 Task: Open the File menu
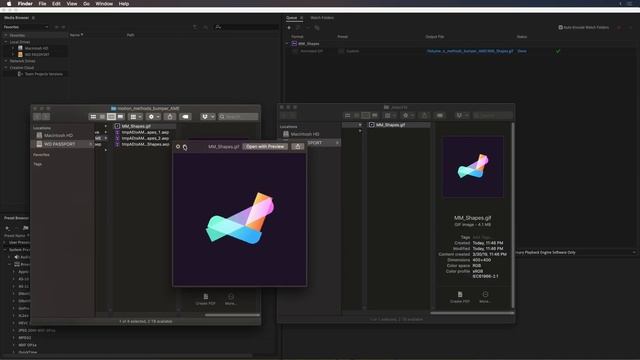(42, 4)
